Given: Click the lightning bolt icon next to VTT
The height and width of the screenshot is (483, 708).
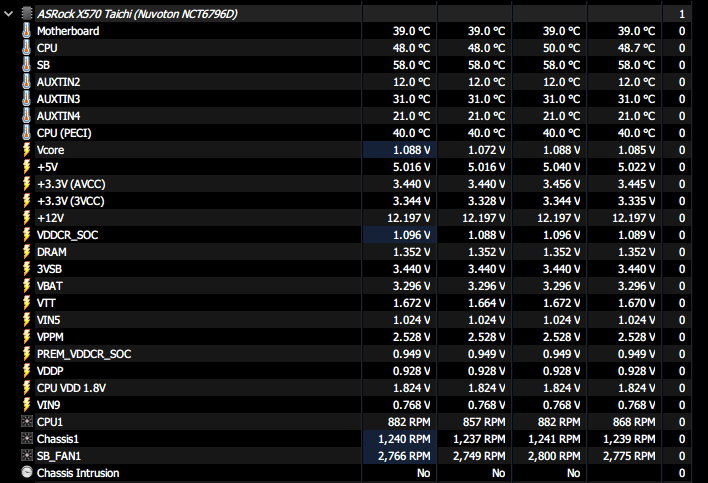Looking at the screenshot, I should coord(27,303).
